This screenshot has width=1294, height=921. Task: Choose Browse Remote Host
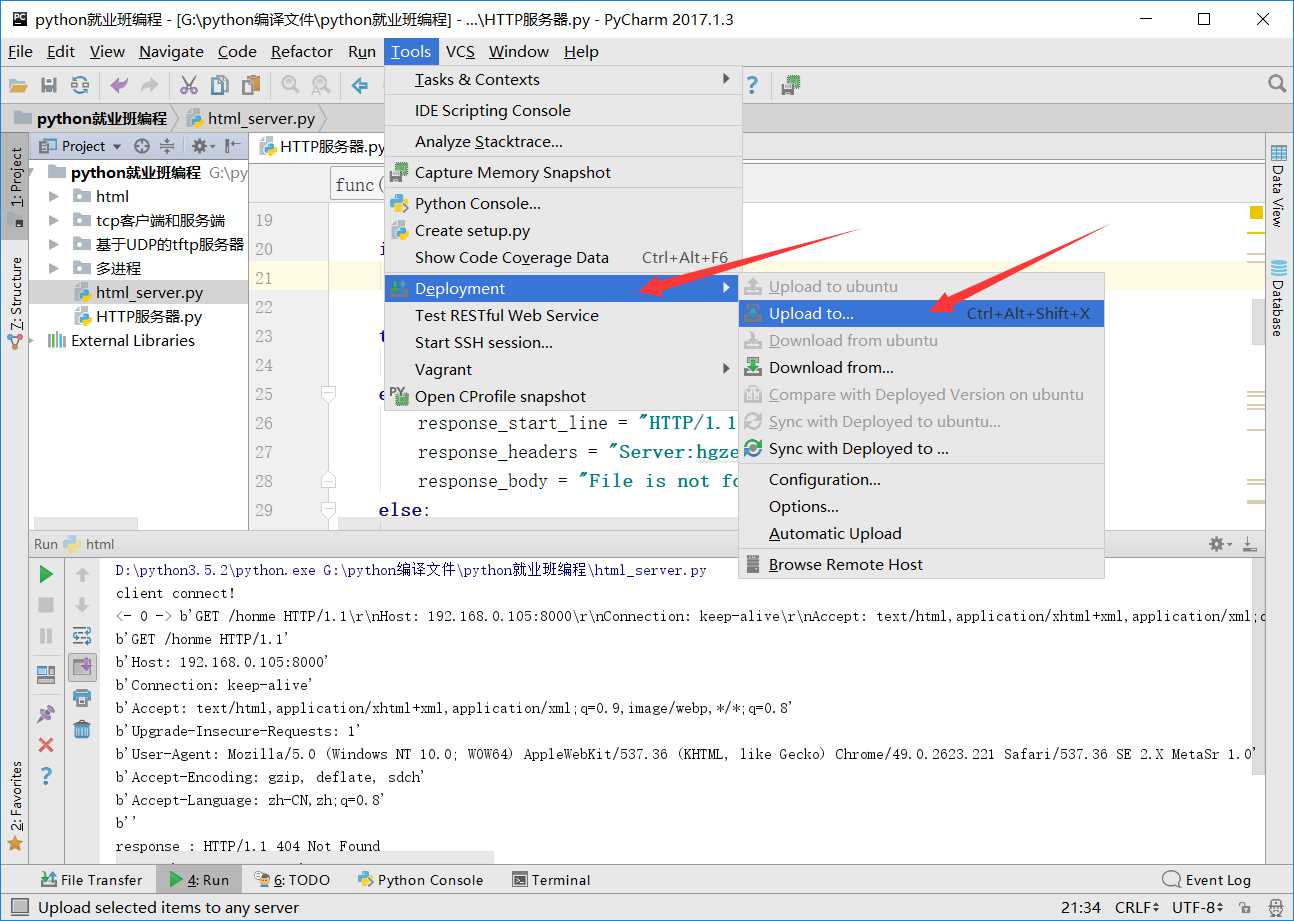(x=922, y=565)
